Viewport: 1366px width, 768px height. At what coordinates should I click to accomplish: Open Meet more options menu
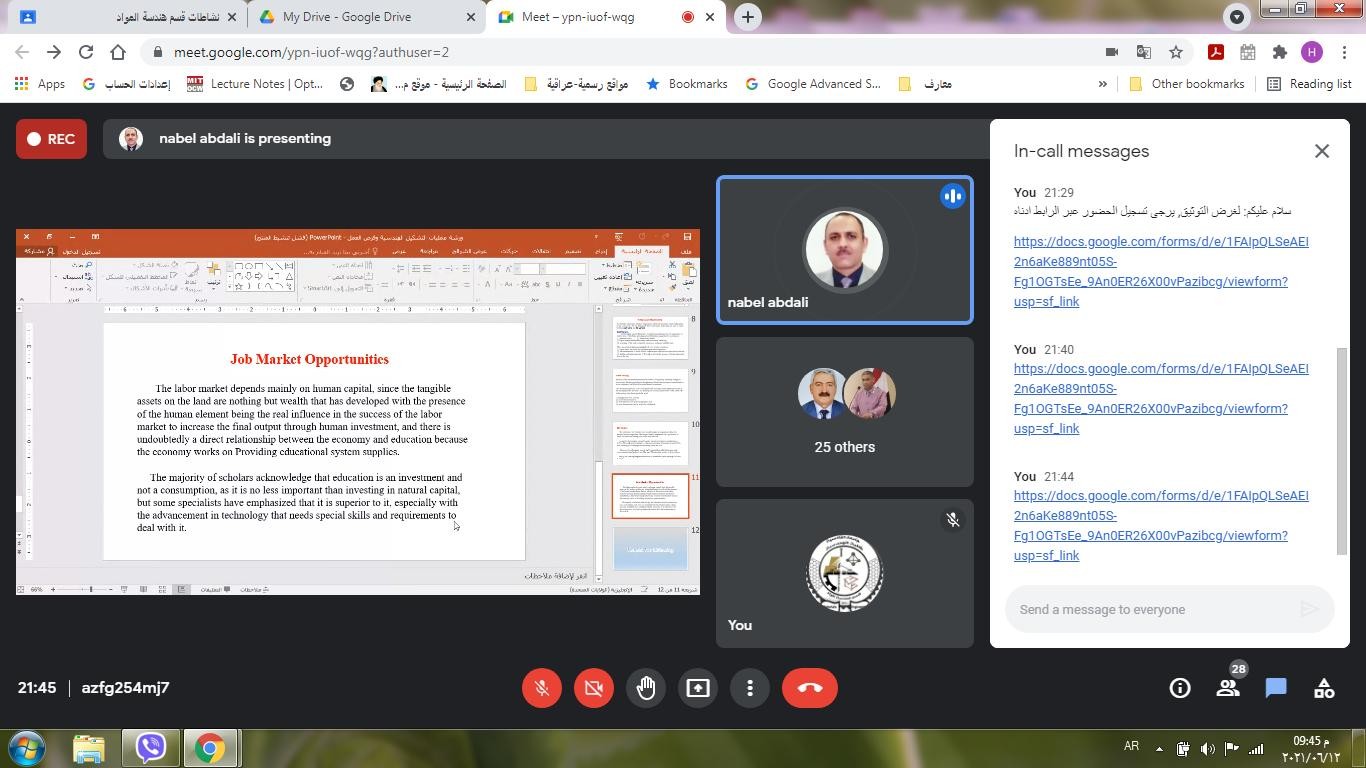tap(750, 688)
